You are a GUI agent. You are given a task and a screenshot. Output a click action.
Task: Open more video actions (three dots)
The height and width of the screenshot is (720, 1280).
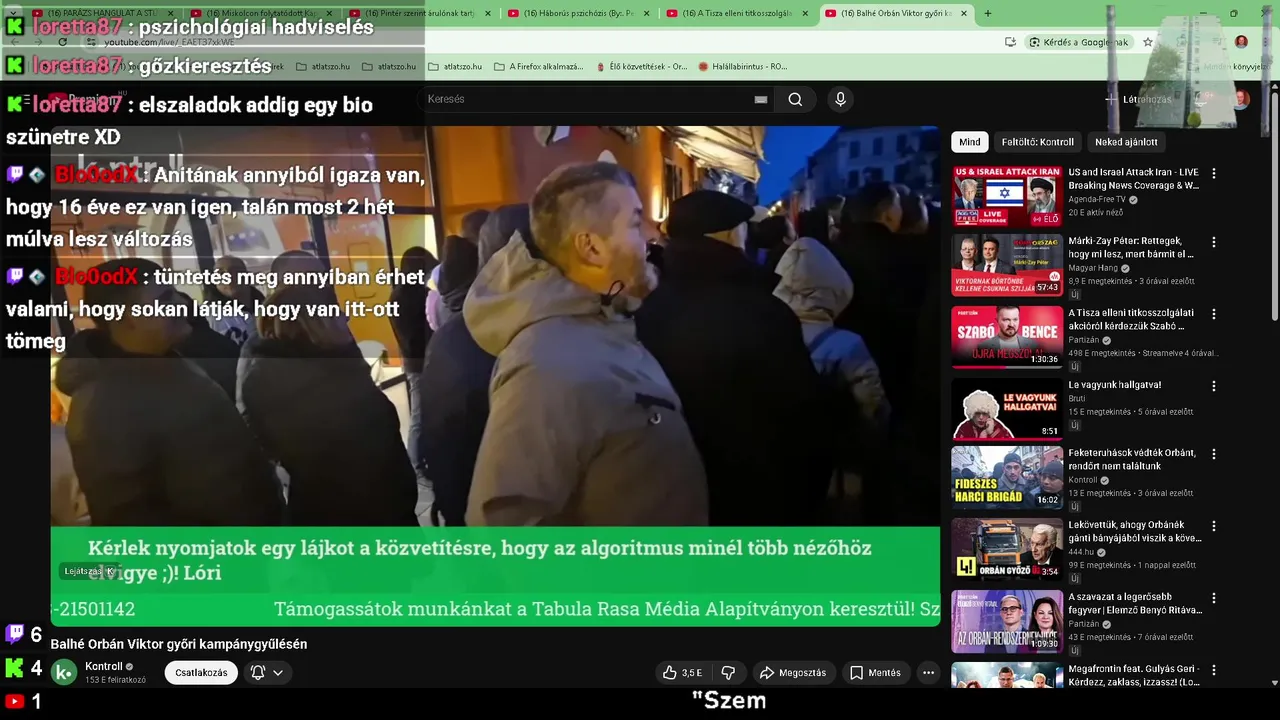click(928, 673)
